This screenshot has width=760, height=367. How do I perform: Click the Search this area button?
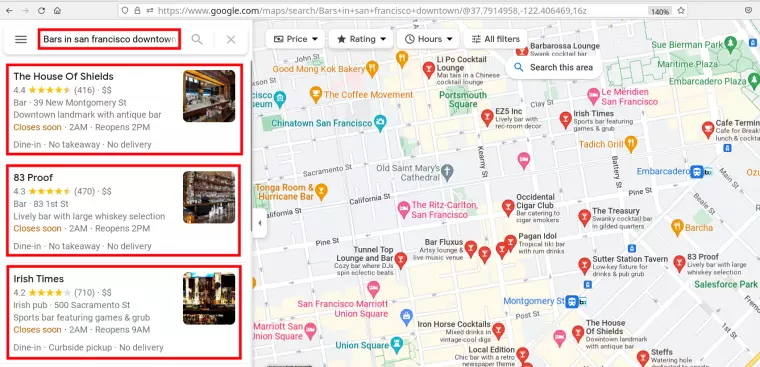pos(554,67)
